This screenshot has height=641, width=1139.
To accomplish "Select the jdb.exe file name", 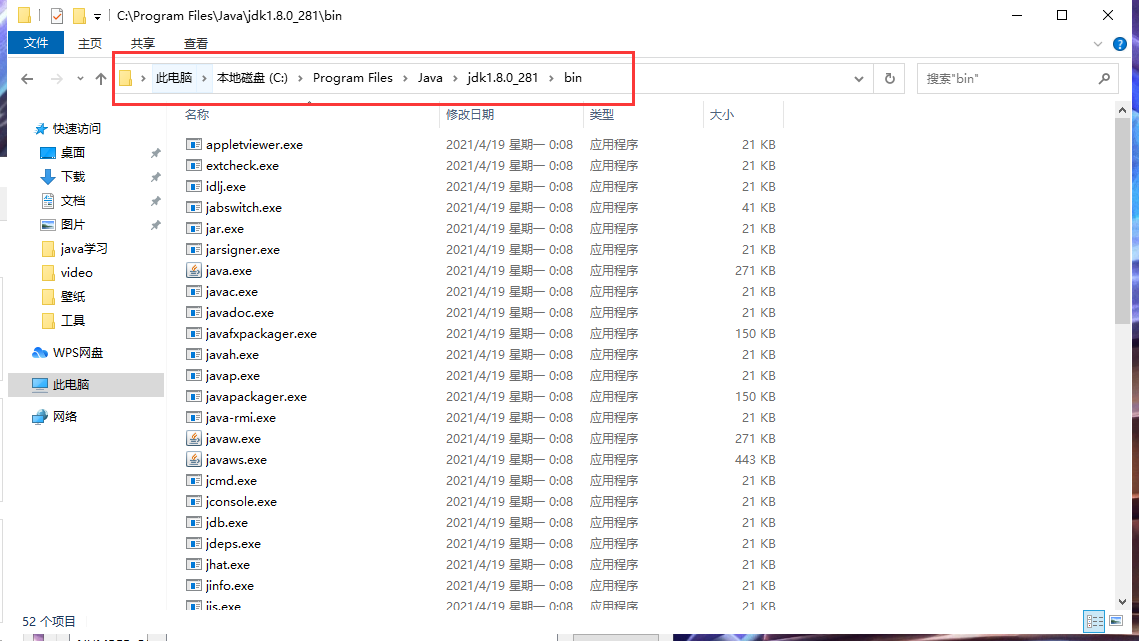I will (227, 523).
